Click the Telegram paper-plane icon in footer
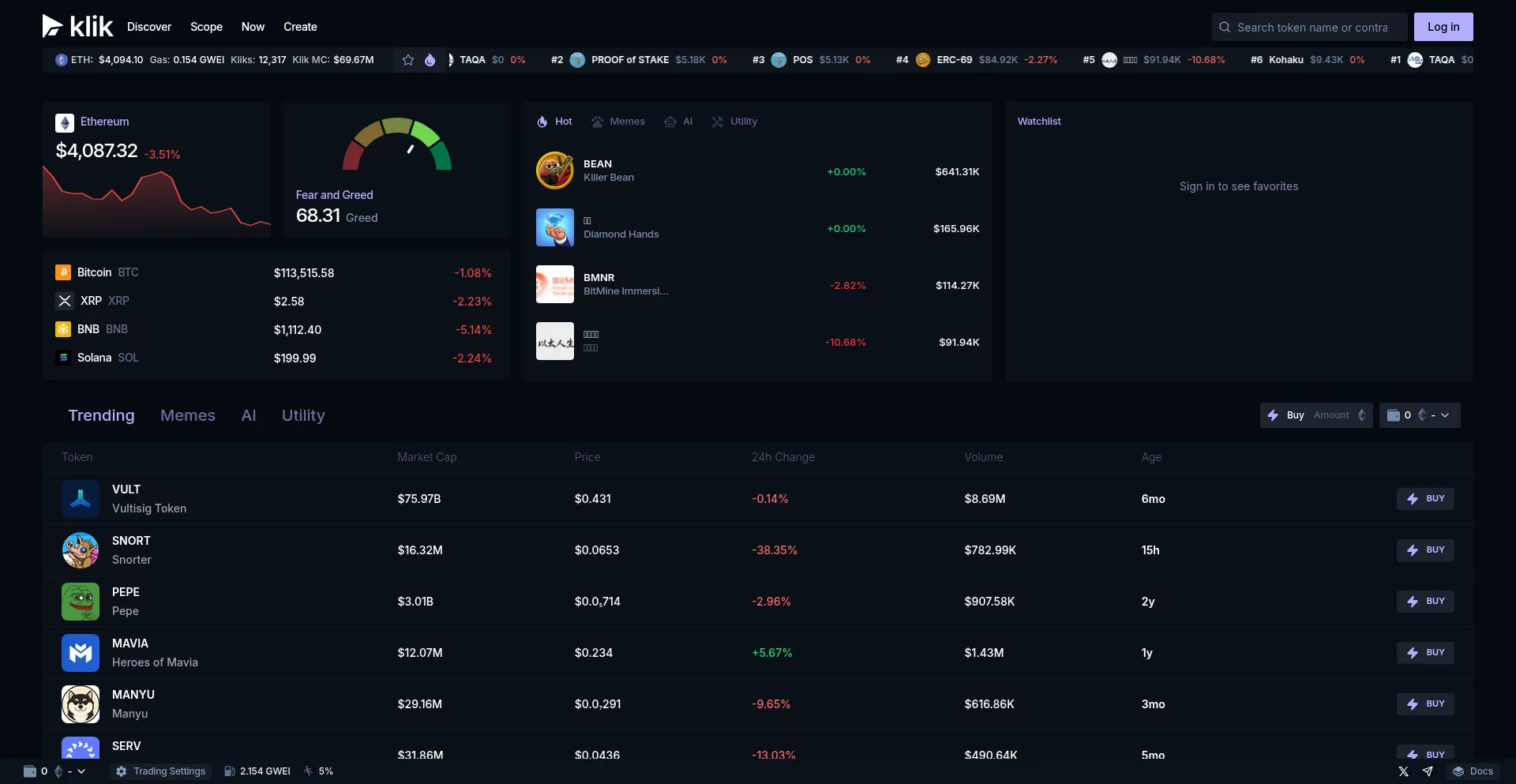1516x784 pixels. tap(1428, 771)
